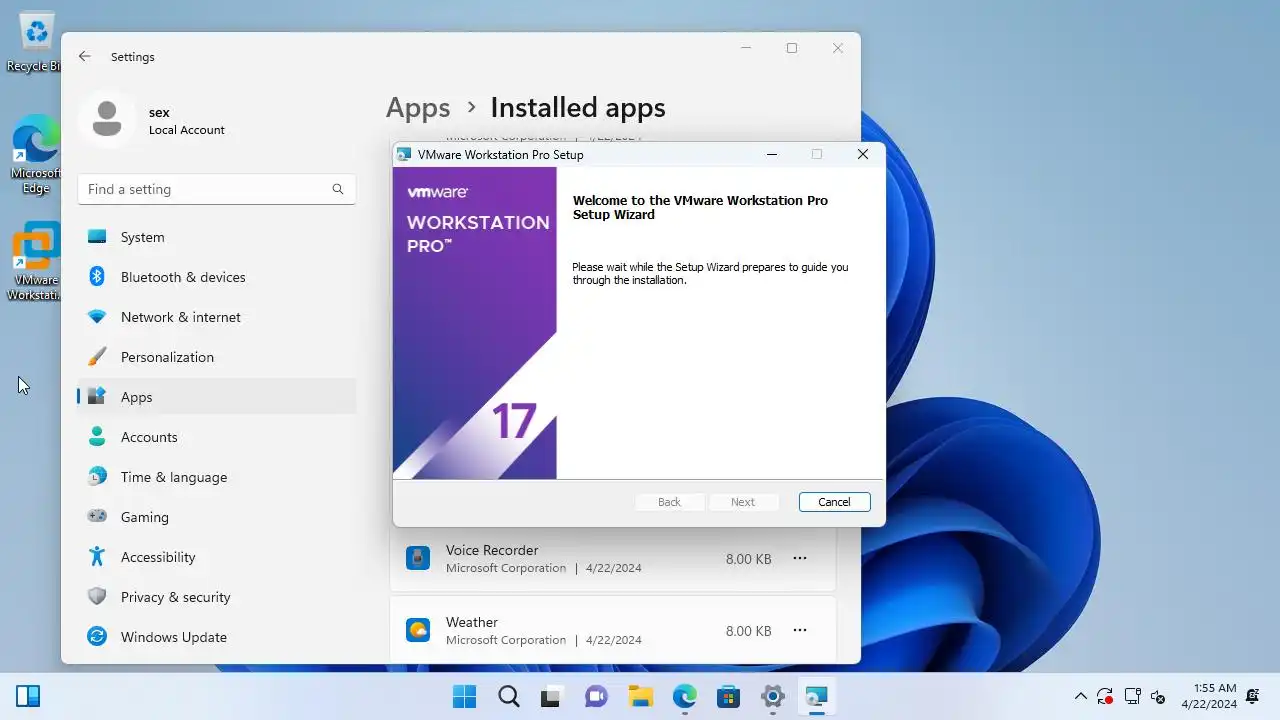This screenshot has height=720, width=1280.
Task: Minimize the VMware Setup window
Action: [772, 154]
